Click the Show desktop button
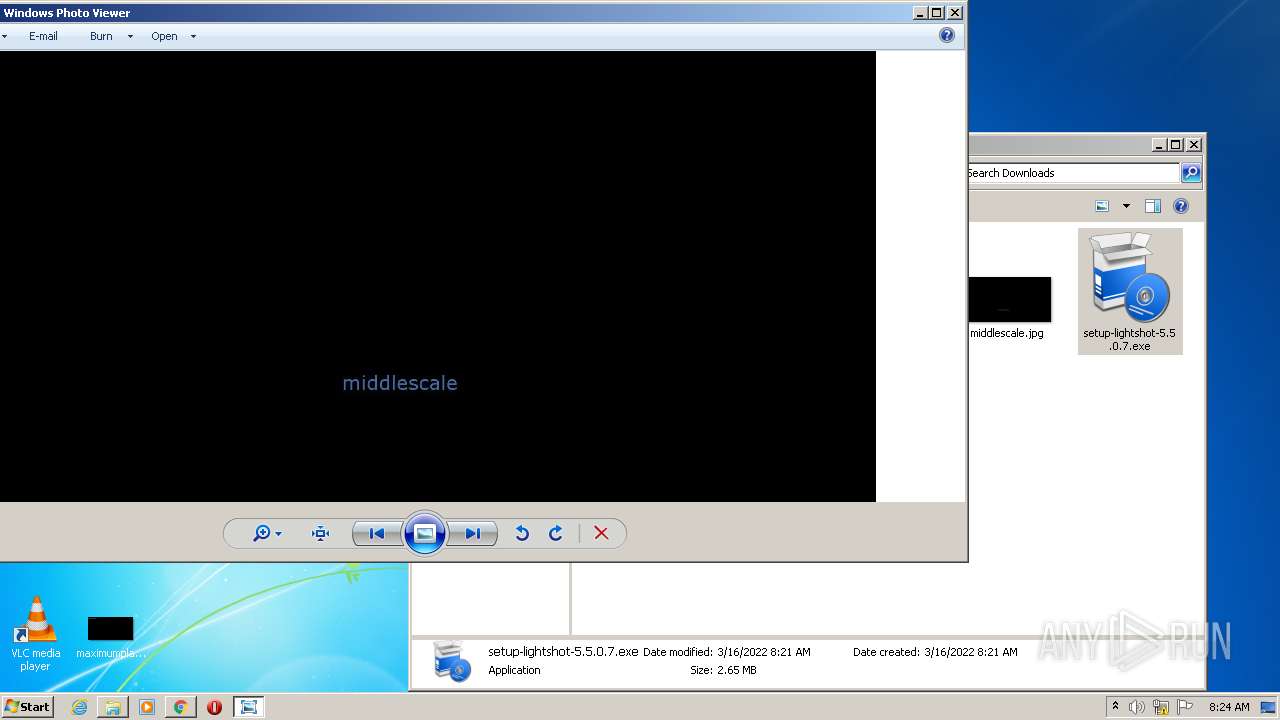This screenshot has height=720, width=1280. pos(1268,707)
